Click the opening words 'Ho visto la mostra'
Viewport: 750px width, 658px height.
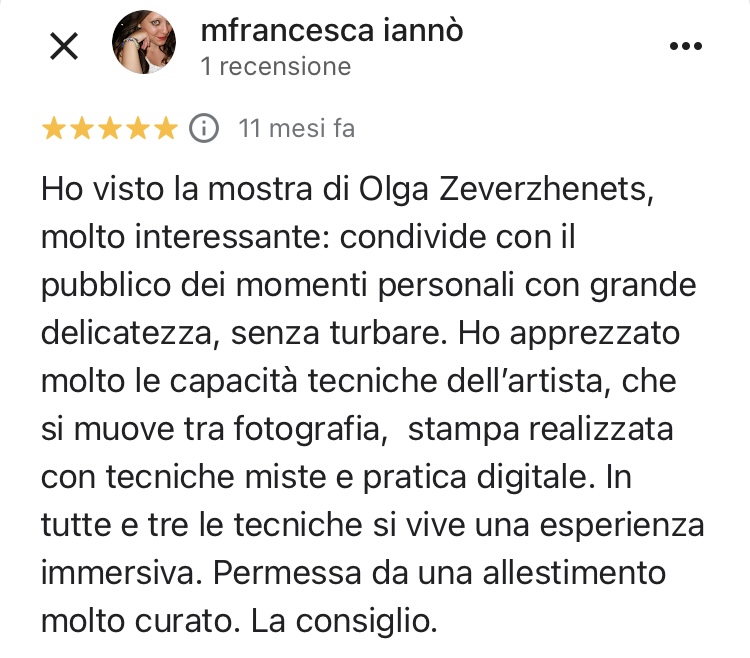click(176, 189)
